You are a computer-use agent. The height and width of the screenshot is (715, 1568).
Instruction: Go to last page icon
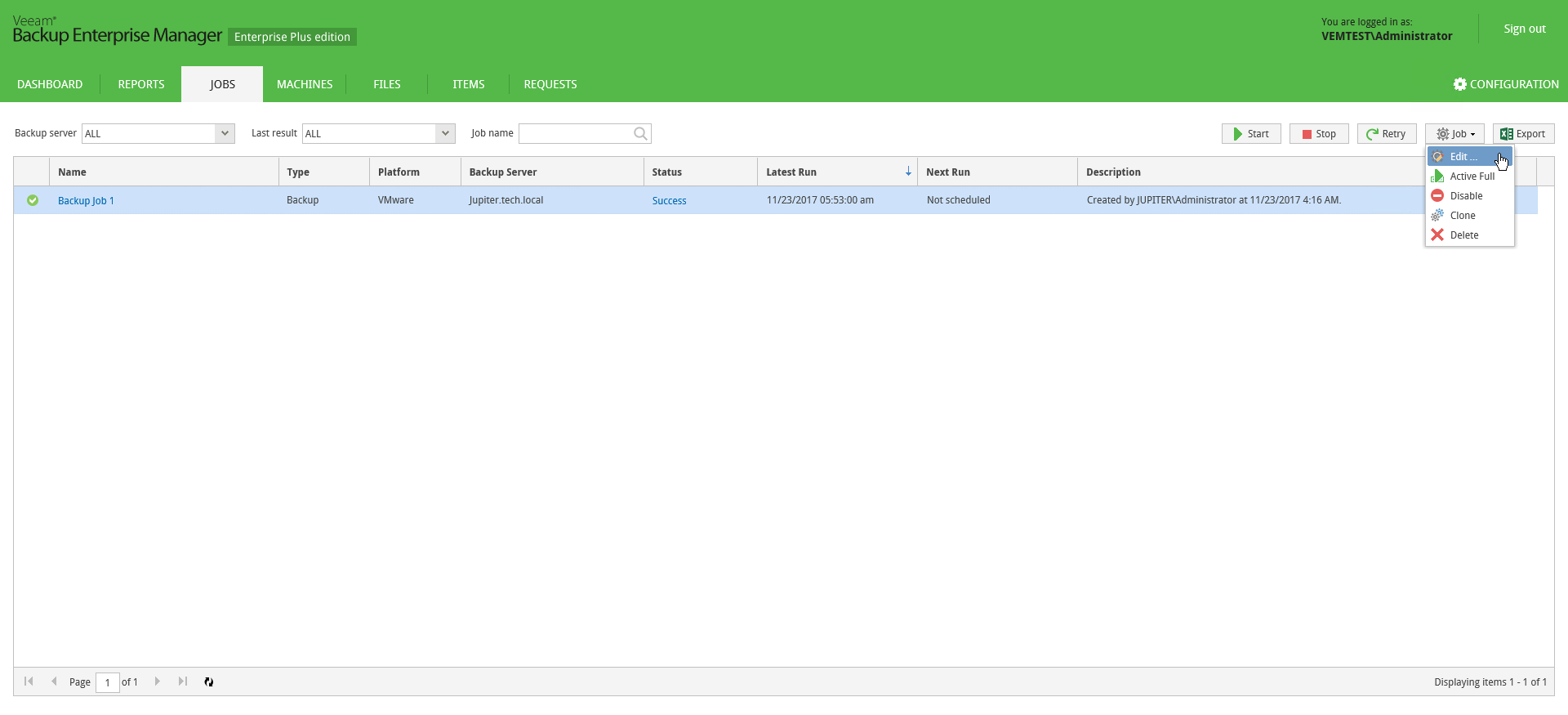click(x=183, y=681)
